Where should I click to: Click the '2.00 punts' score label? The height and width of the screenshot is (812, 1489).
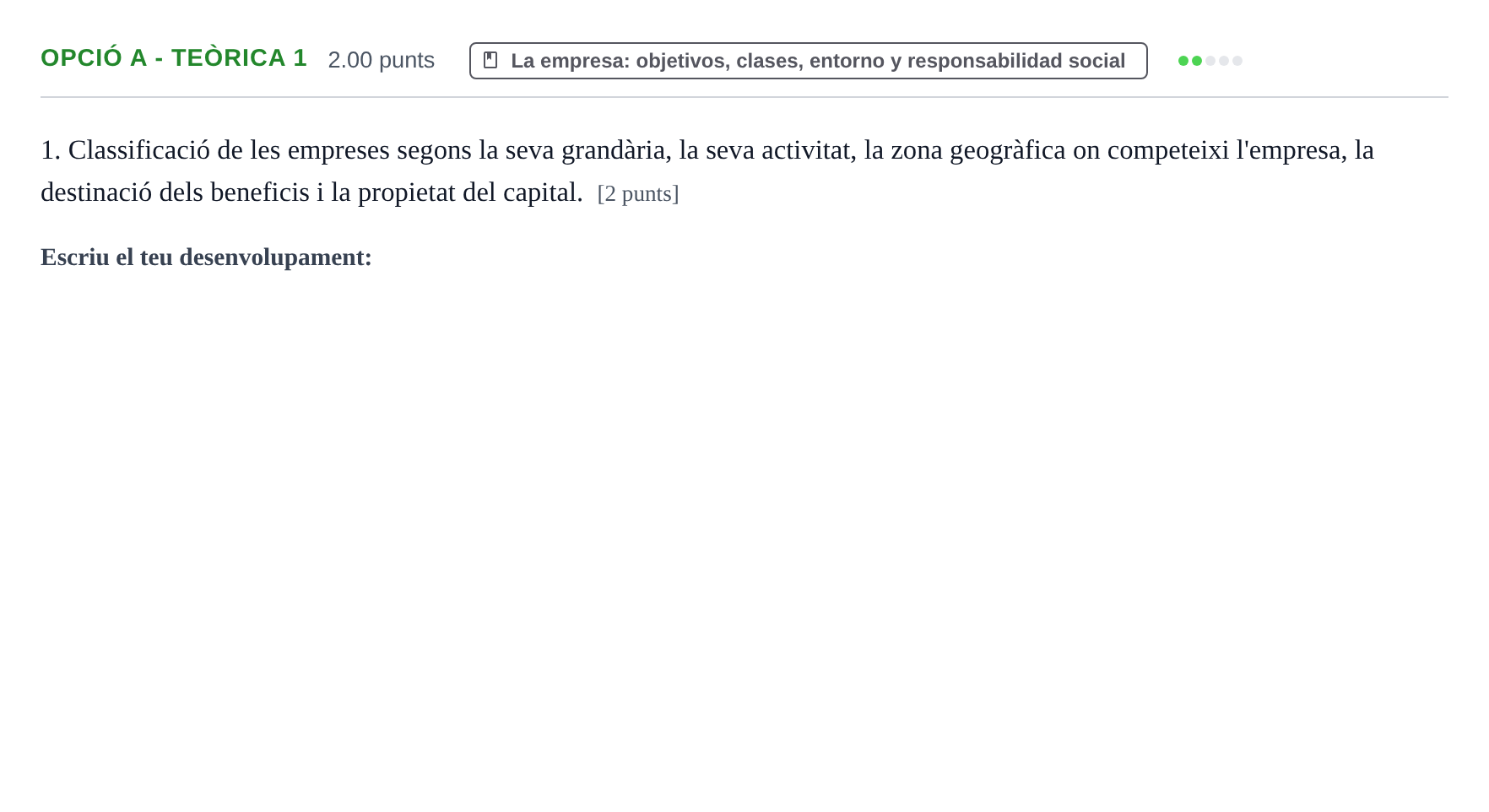[381, 60]
